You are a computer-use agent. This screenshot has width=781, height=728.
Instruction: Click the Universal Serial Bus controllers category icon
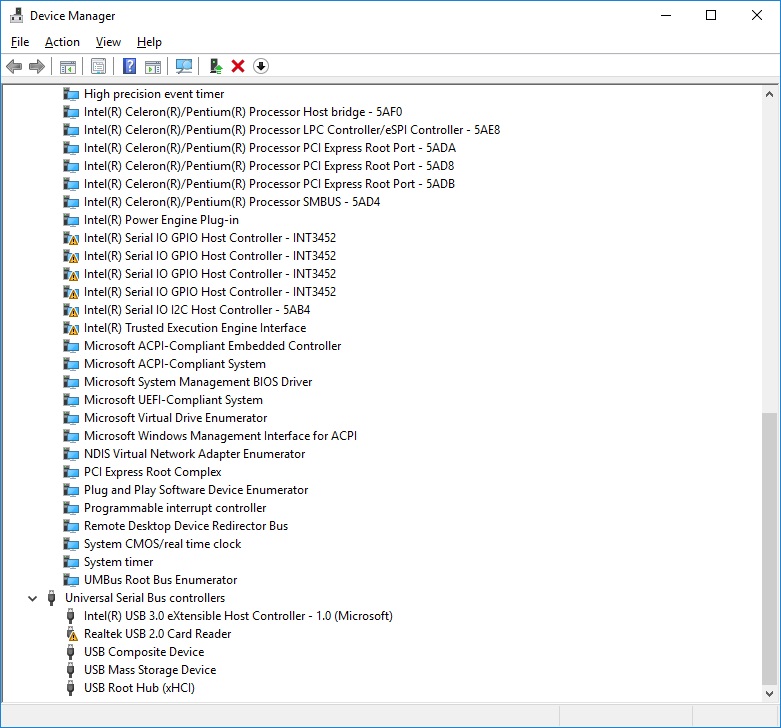click(x=51, y=598)
